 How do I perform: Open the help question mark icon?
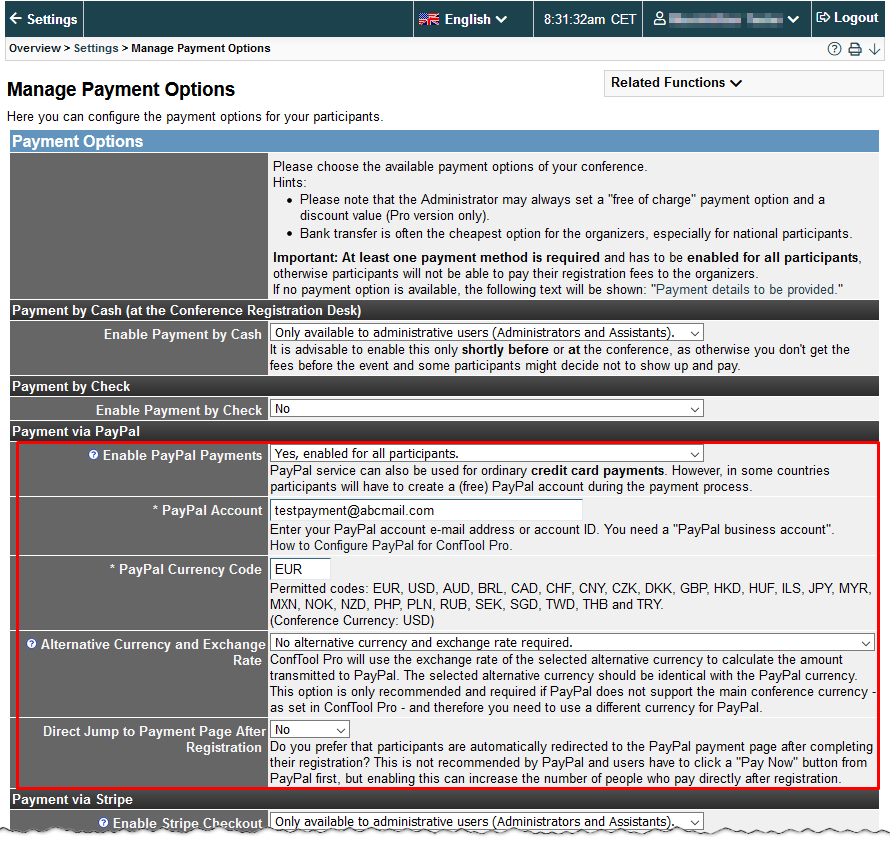coord(834,49)
